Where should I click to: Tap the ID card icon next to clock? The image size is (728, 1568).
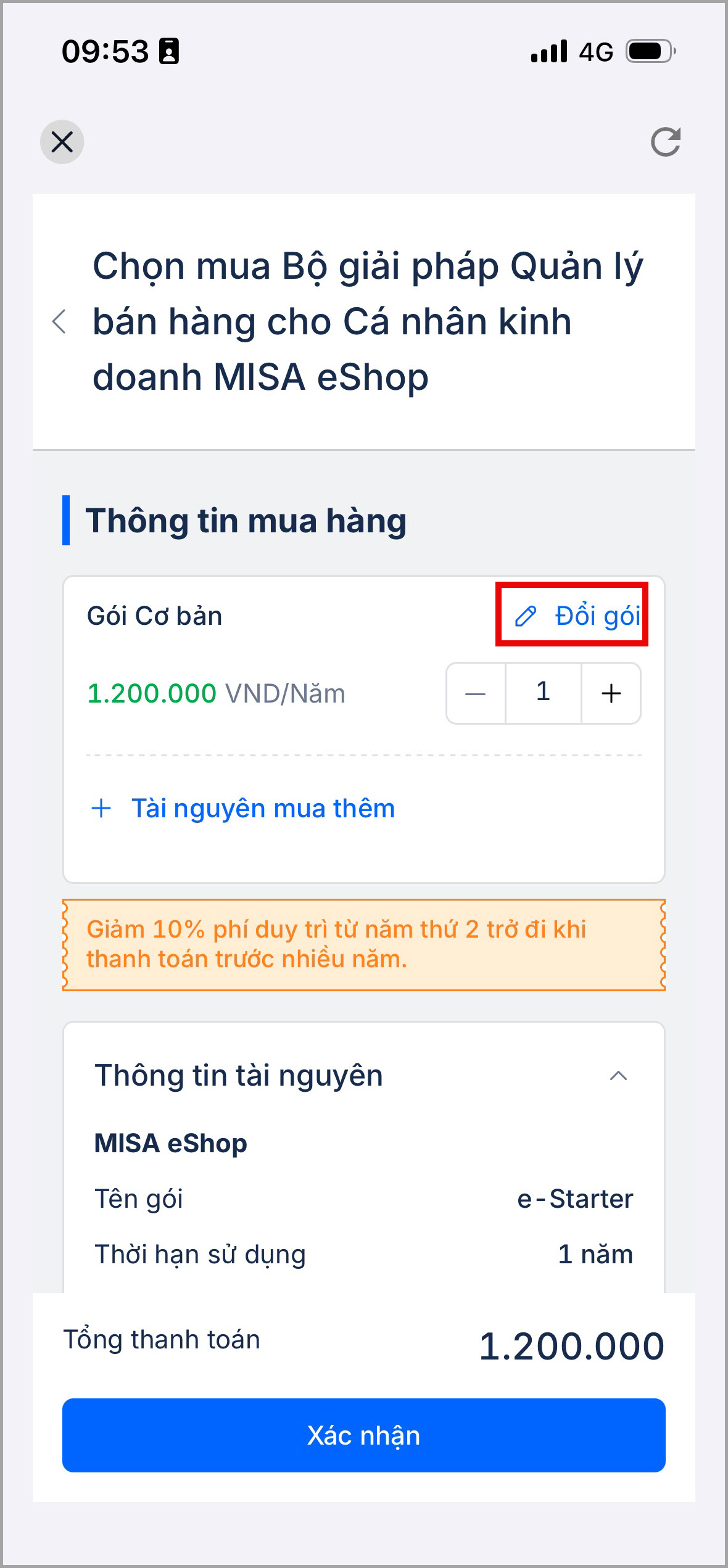169,51
